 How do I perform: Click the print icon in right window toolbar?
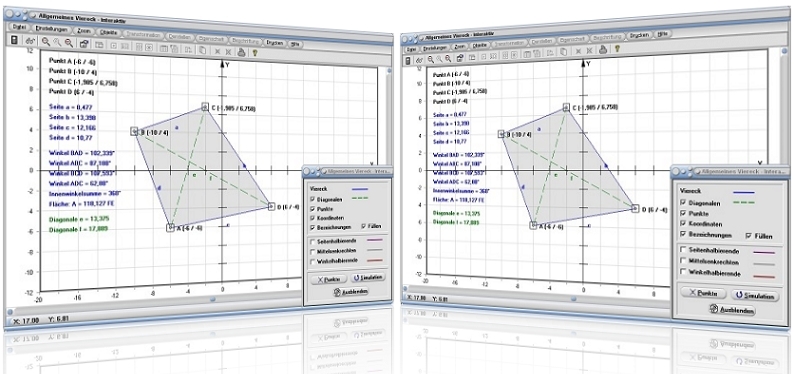tap(603, 49)
